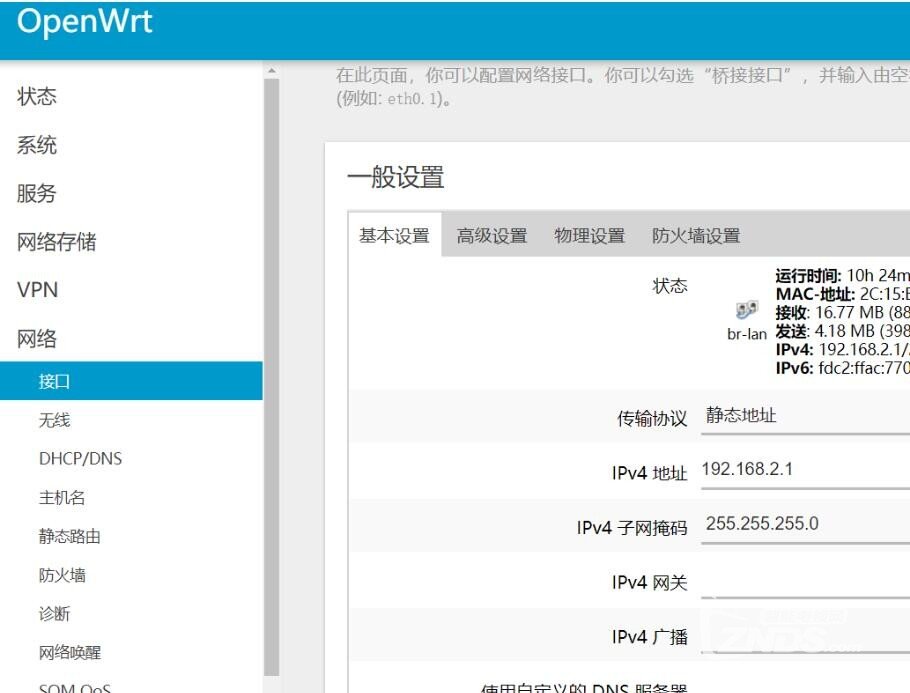910x693 pixels.
Task: Click the IPv4 子网掩码 field 255.255.255.0
Action: [x=806, y=525]
